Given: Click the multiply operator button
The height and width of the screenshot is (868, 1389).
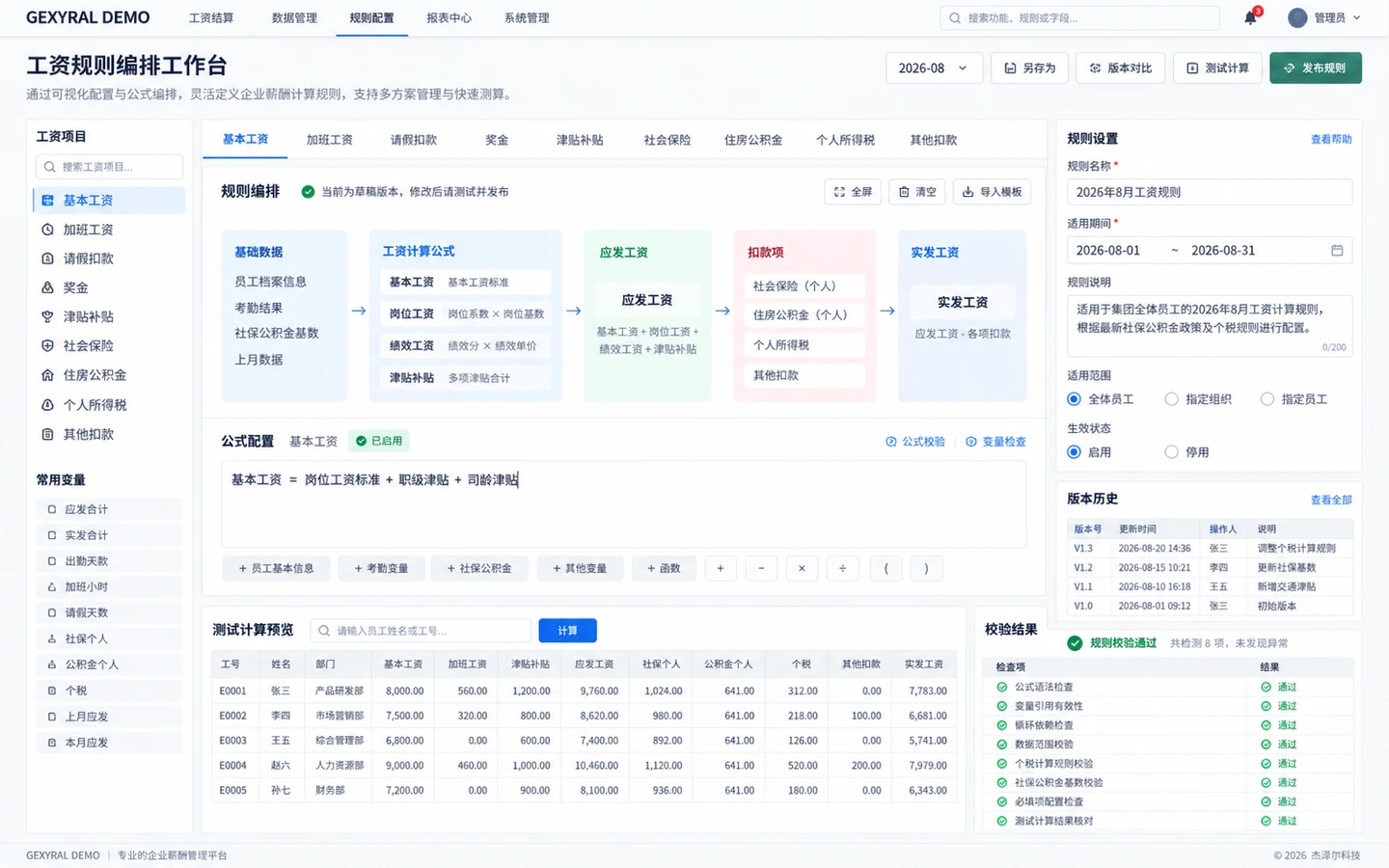Looking at the screenshot, I should click(802, 568).
